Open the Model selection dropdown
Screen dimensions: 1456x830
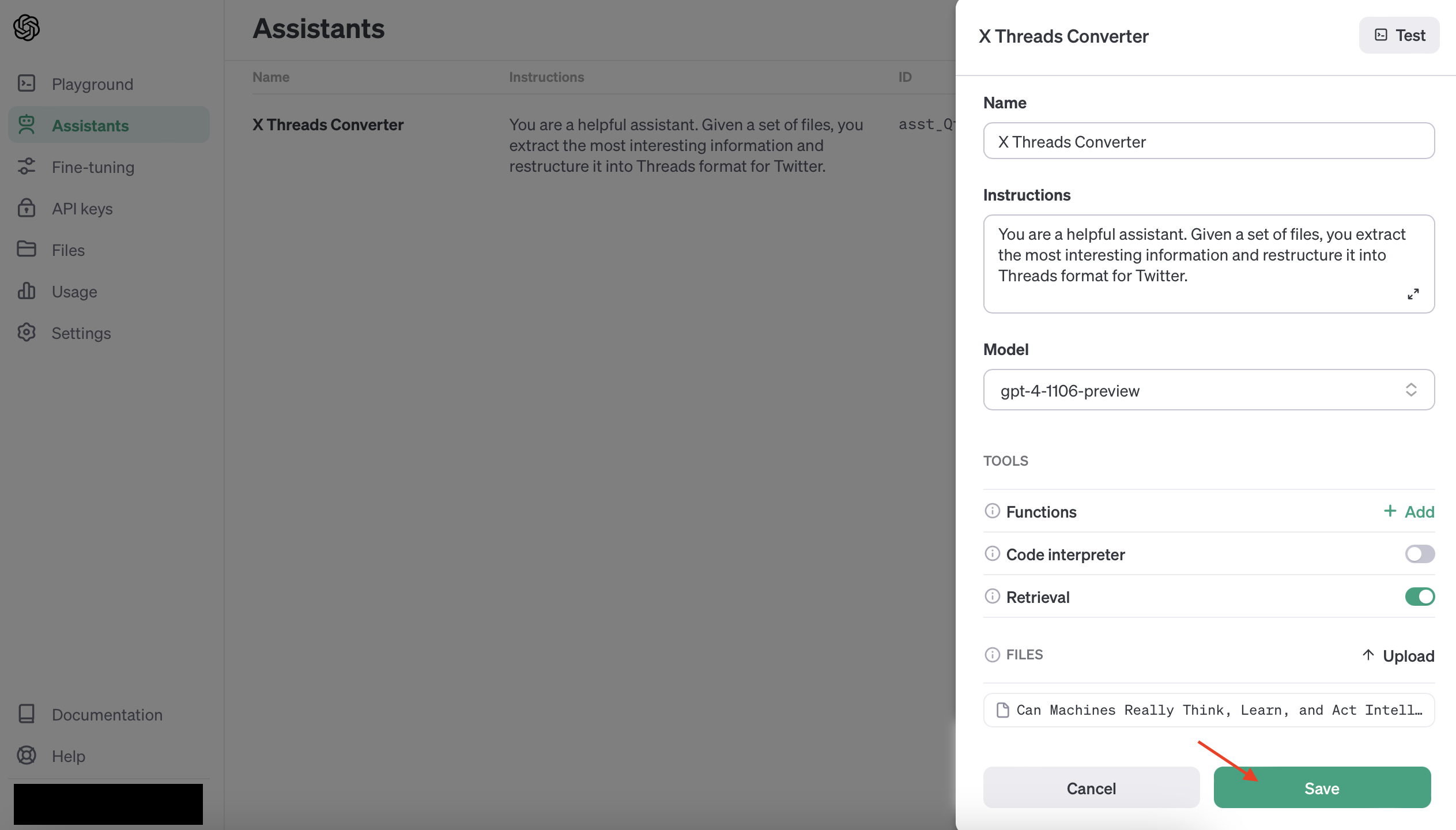click(1209, 390)
